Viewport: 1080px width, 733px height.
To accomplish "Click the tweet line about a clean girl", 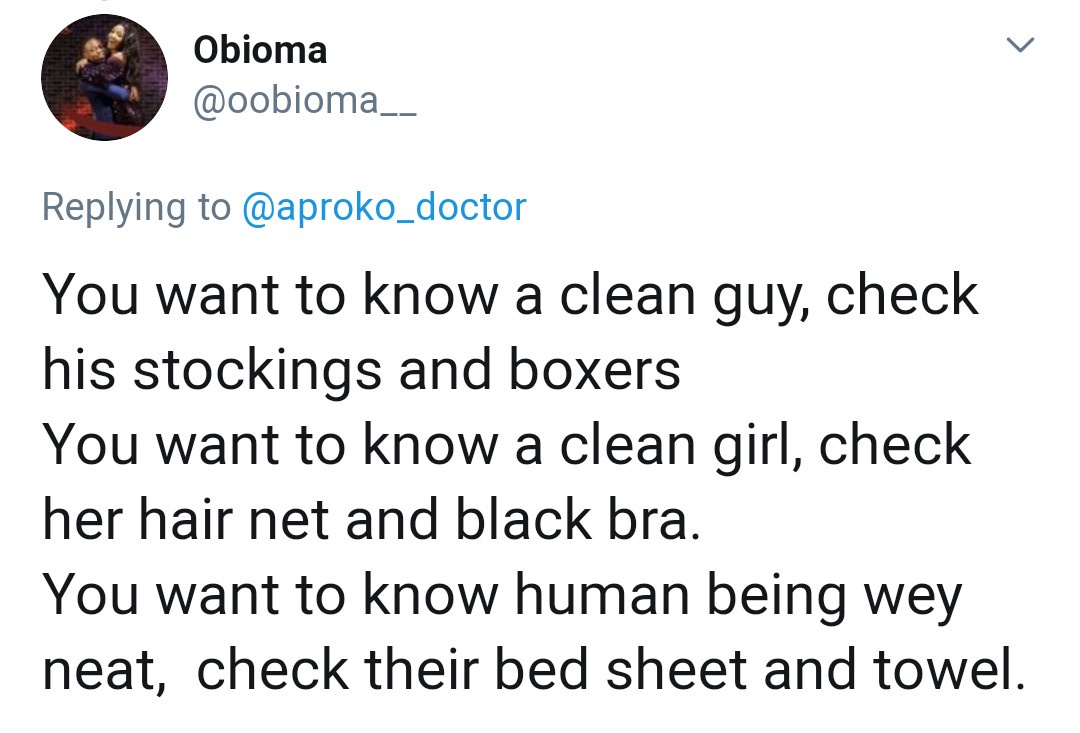I will pyautogui.click(x=506, y=445).
